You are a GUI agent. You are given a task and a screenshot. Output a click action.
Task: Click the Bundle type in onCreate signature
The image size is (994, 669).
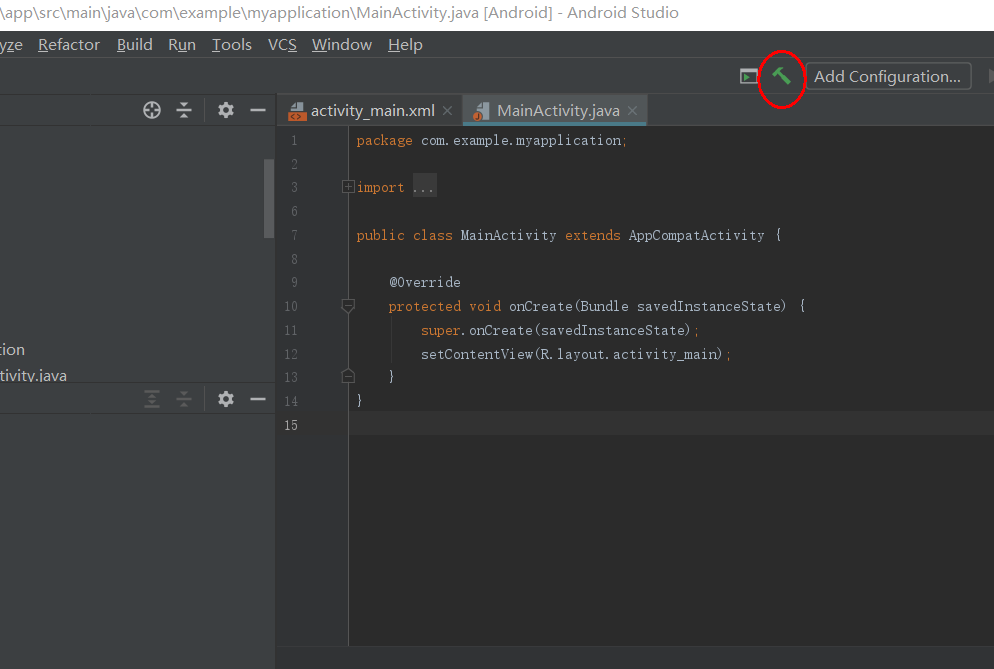click(x=604, y=306)
